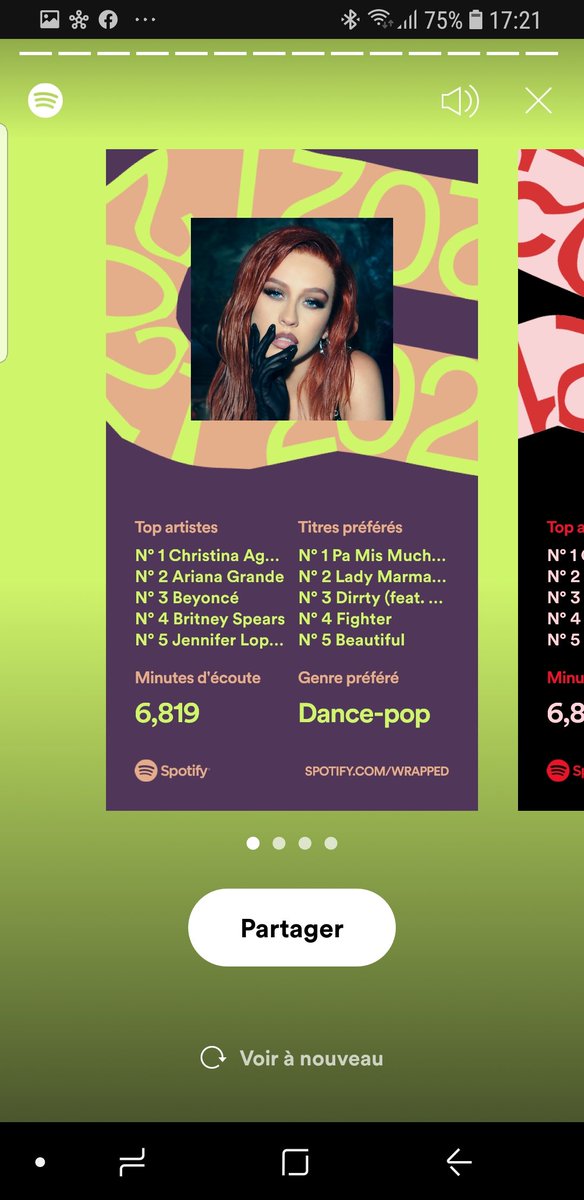Tap the Bluetooth icon in status bar

(x=350, y=19)
